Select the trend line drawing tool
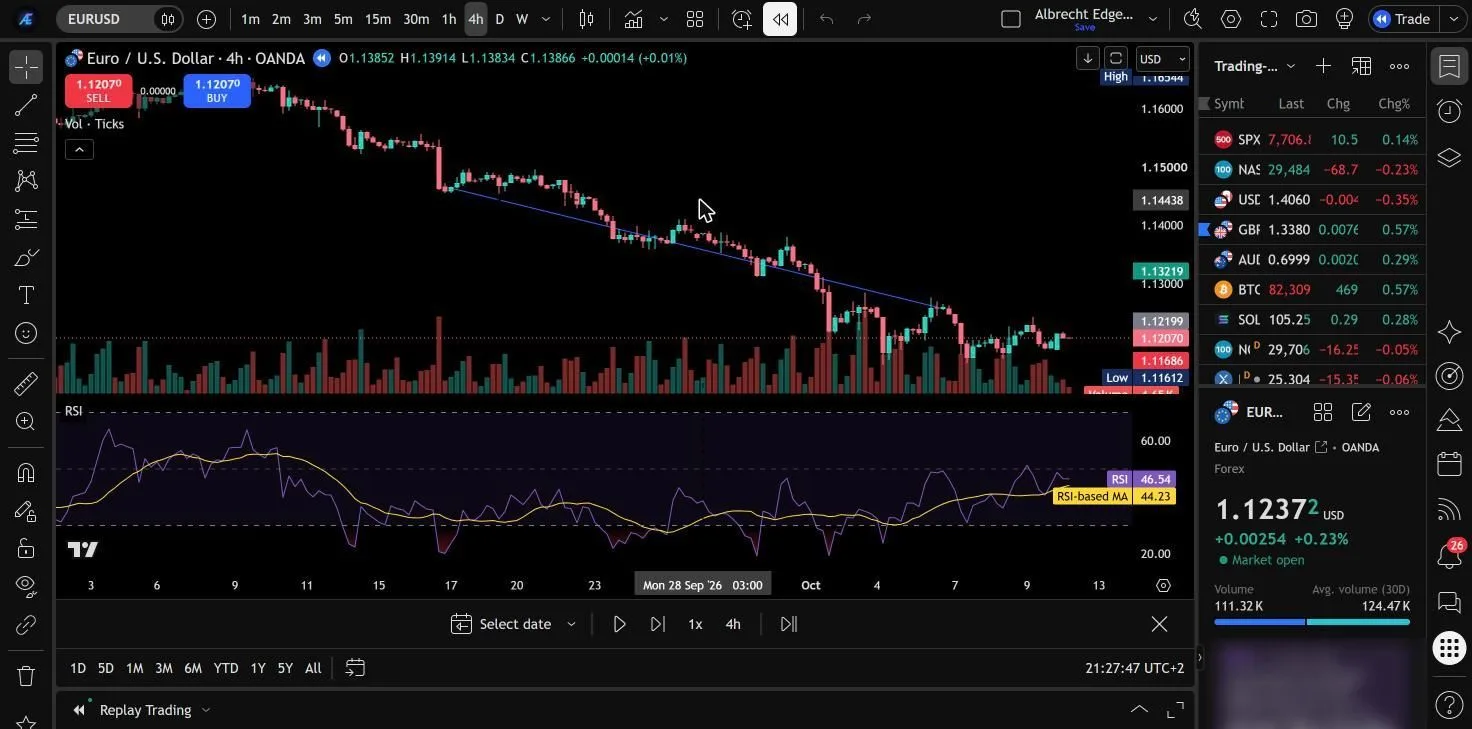This screenshot has width=1472, height=729. tap(26, 105)
